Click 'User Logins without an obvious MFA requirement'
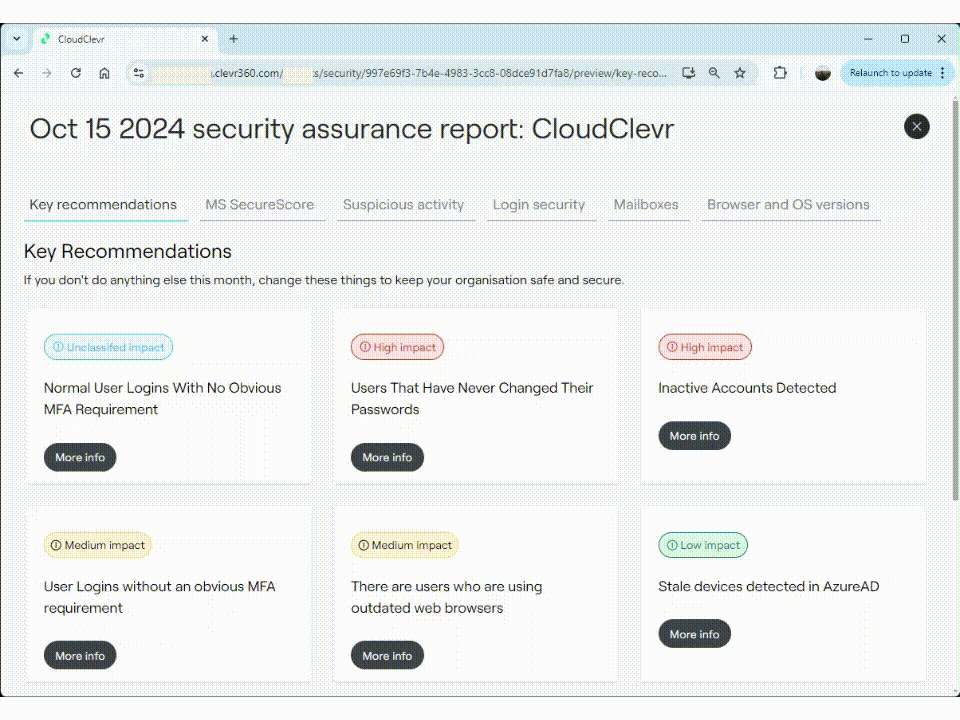Image resolution: width=960 pixels, height=720 pixels. tap(159, 597)
